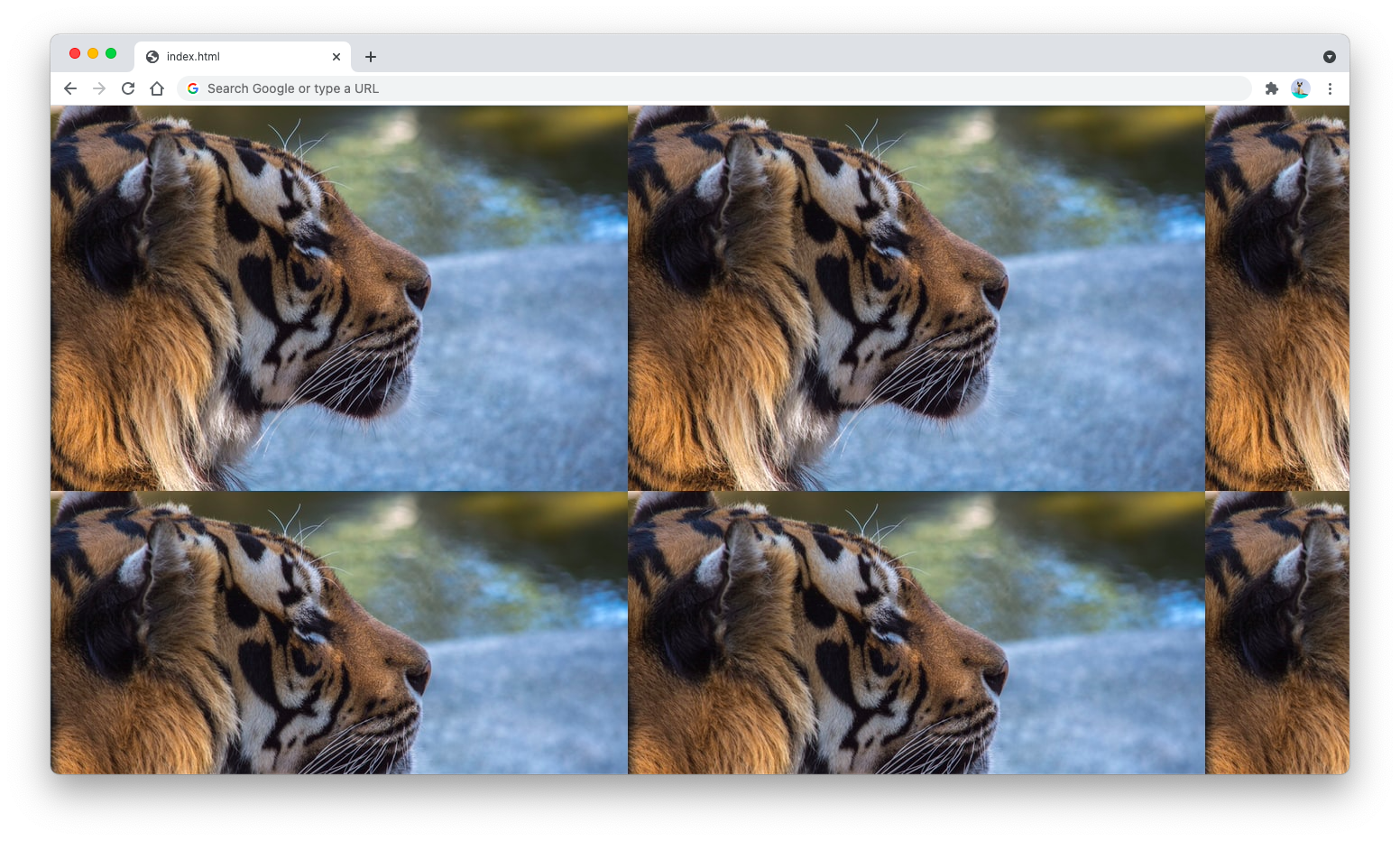1400x841 pixels.
Task: Select the index.html tab
Action: point(243,57)
